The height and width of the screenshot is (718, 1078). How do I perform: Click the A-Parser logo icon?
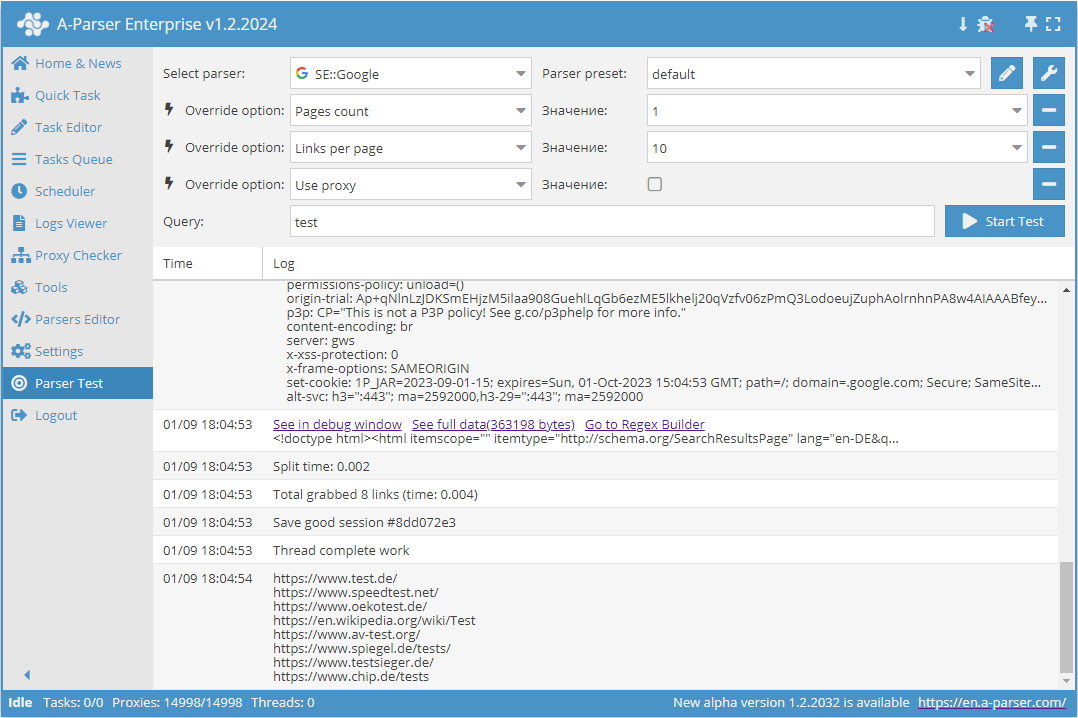coord(33,22)
